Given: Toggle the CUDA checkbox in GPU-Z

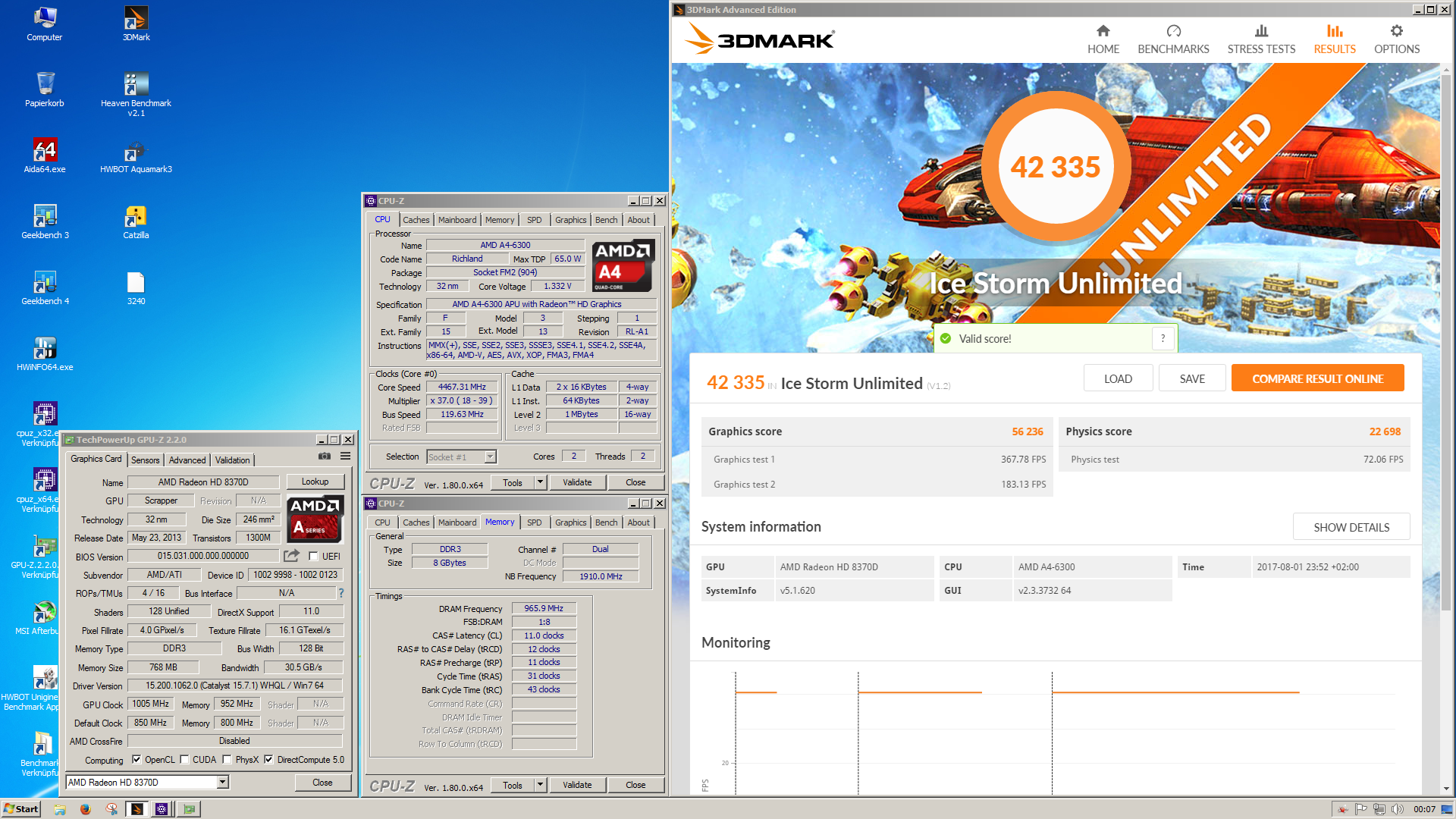Looking at the screenshot, I should coord(184,759).
